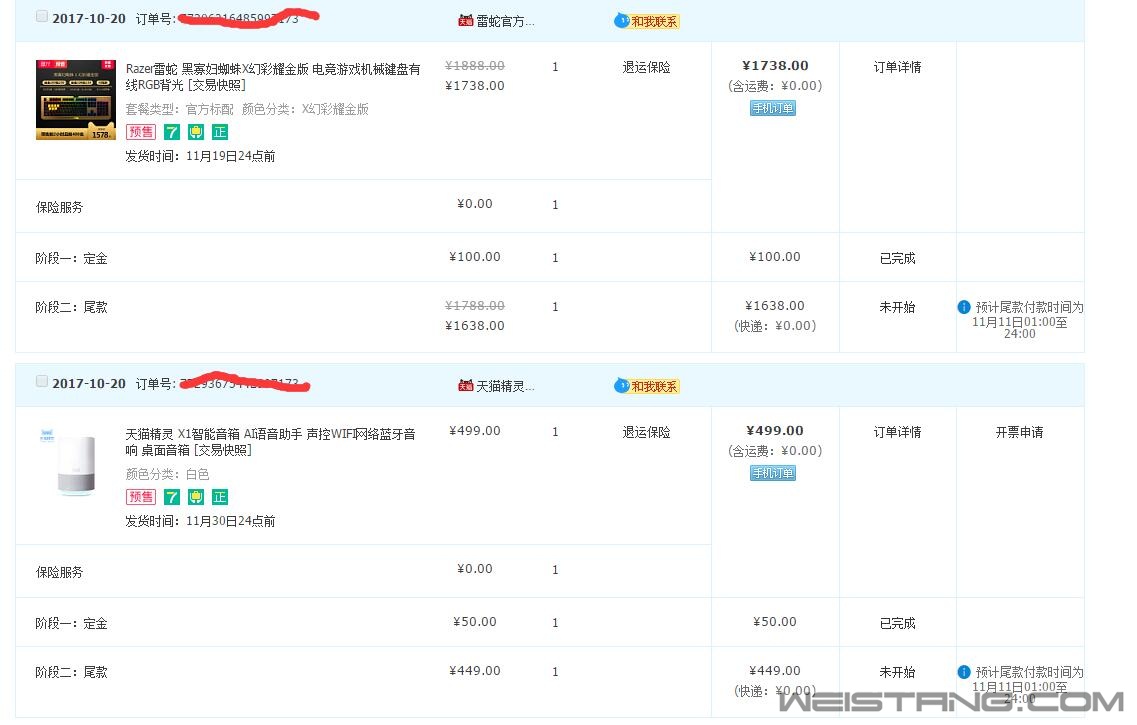Open 订单详情 for the ¥499.00 order
1137x725 pixels.
pyautogui.click(x=897, y=432)
